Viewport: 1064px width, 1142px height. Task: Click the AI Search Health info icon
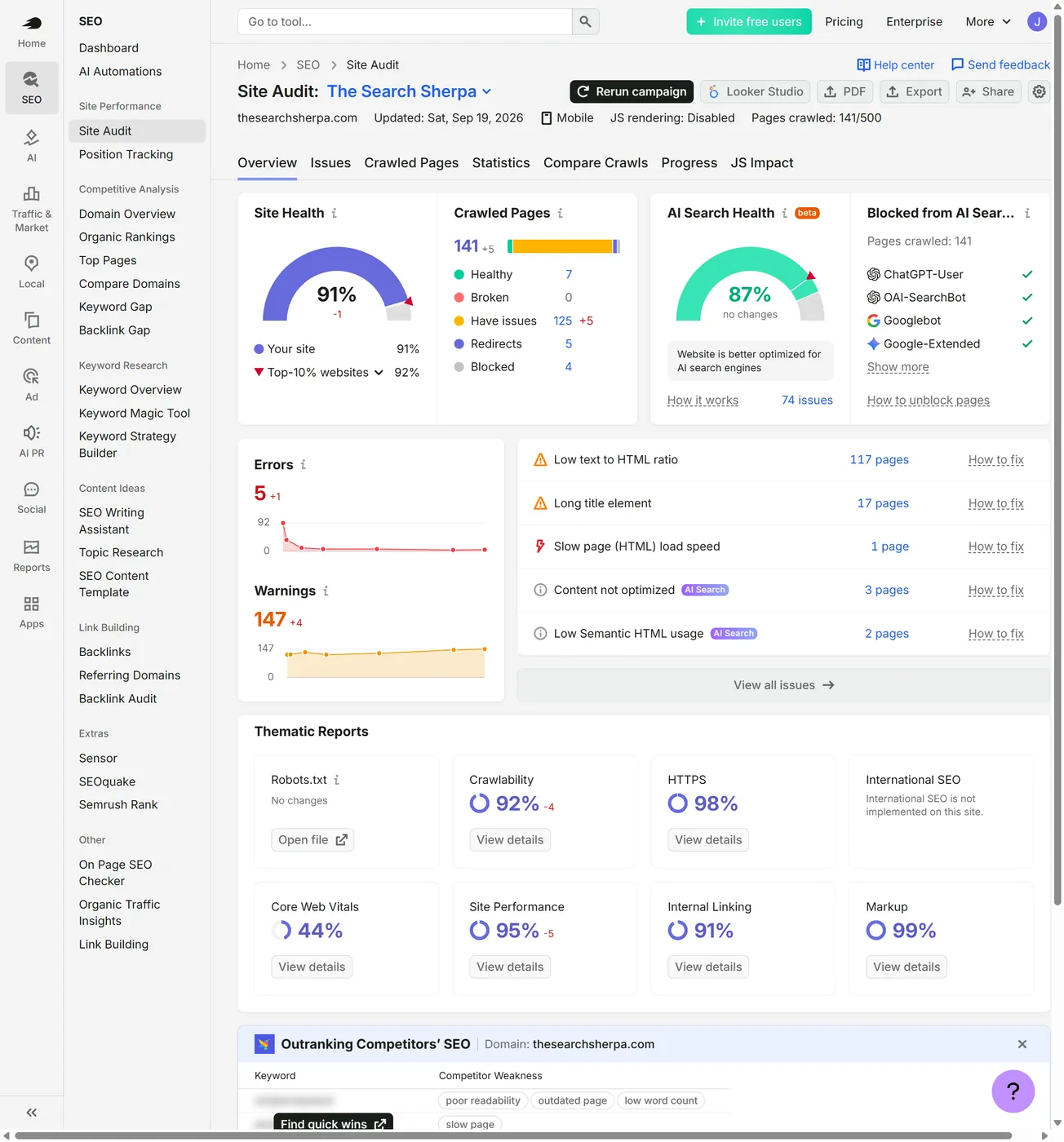[784, 213]
